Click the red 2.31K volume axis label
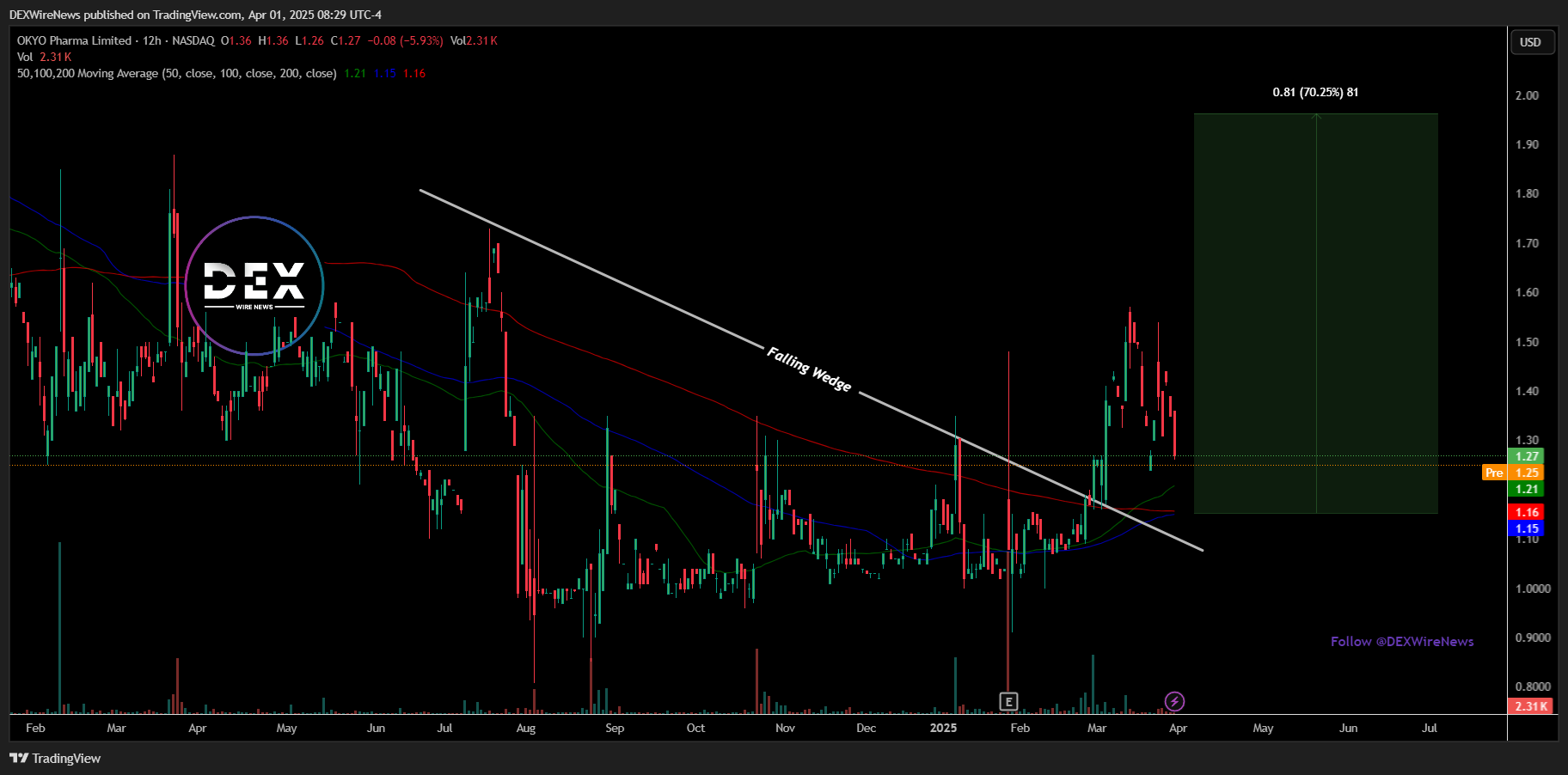 point(1530,706)
